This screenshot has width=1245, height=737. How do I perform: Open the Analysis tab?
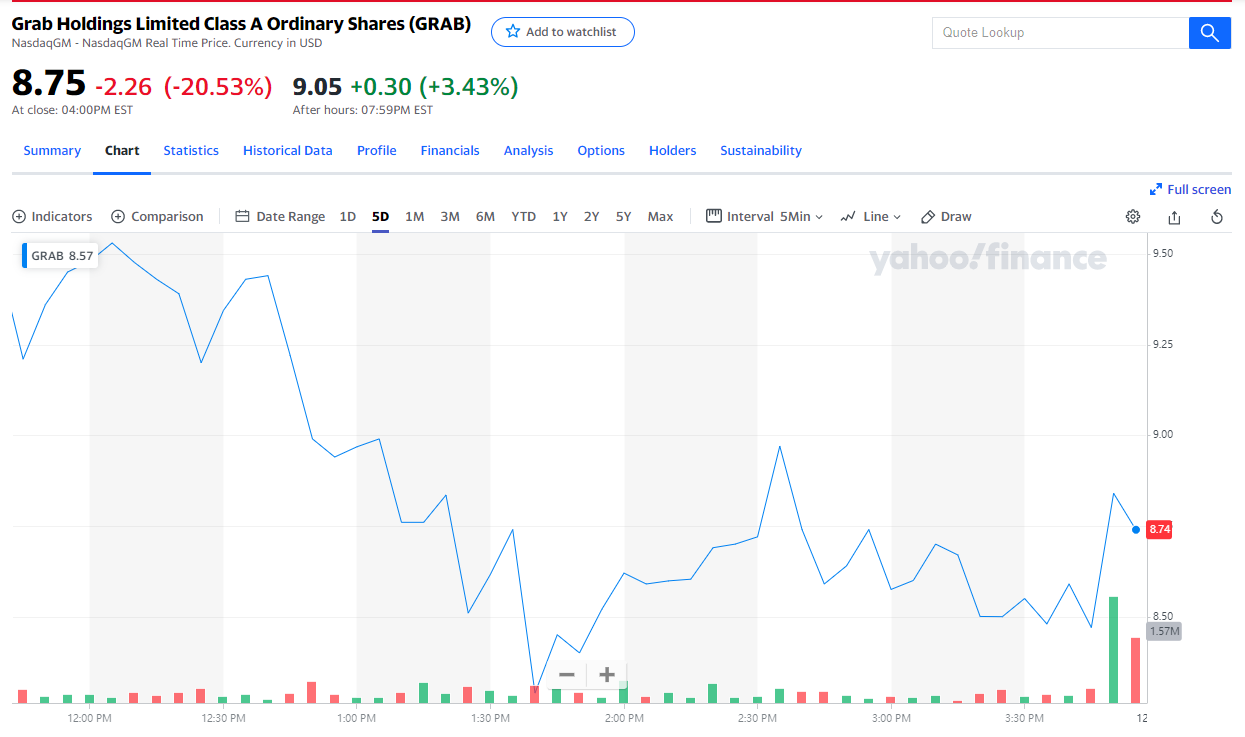(528, 151)
